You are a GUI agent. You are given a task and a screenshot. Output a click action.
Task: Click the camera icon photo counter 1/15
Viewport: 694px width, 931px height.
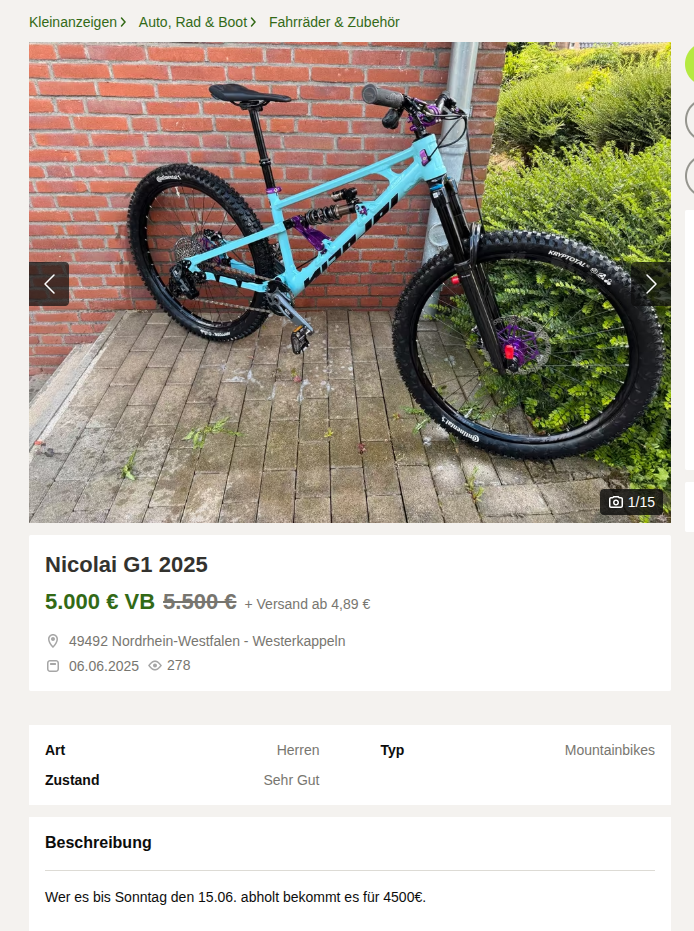(632, 502)
